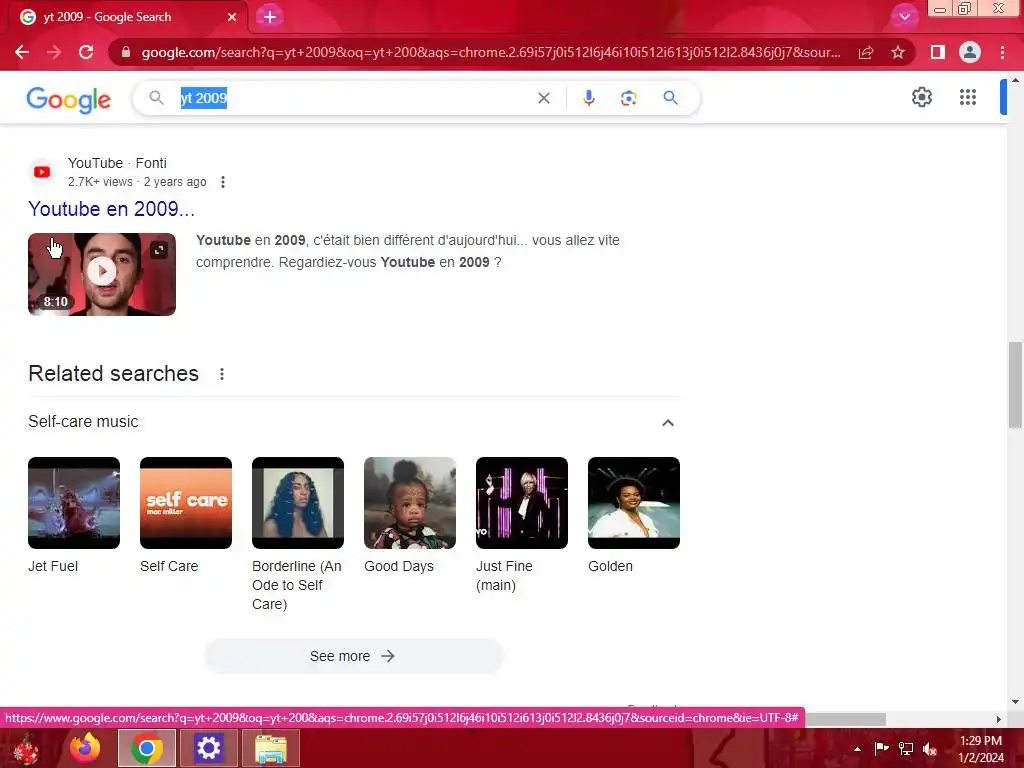Open YouTube favicon on Fonti result
This screenshot has width=1024, height=768.
[x=42, y=172]
